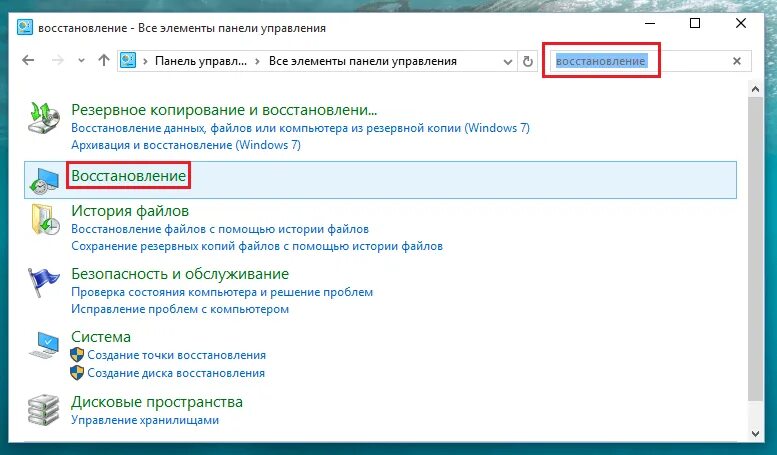
Task: Click the scrollbar up arrow
Action: coord(755,89)
